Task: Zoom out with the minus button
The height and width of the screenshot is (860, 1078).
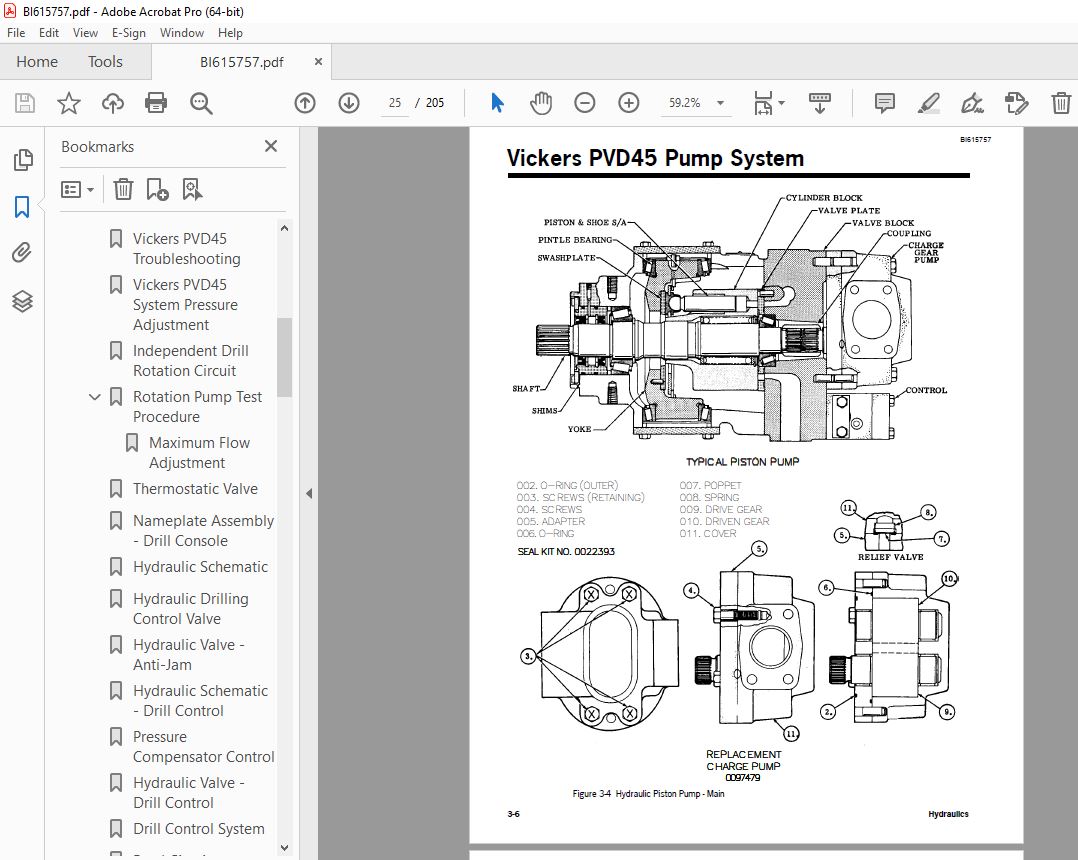Action: pyautogui.click(x=584, y=103)
